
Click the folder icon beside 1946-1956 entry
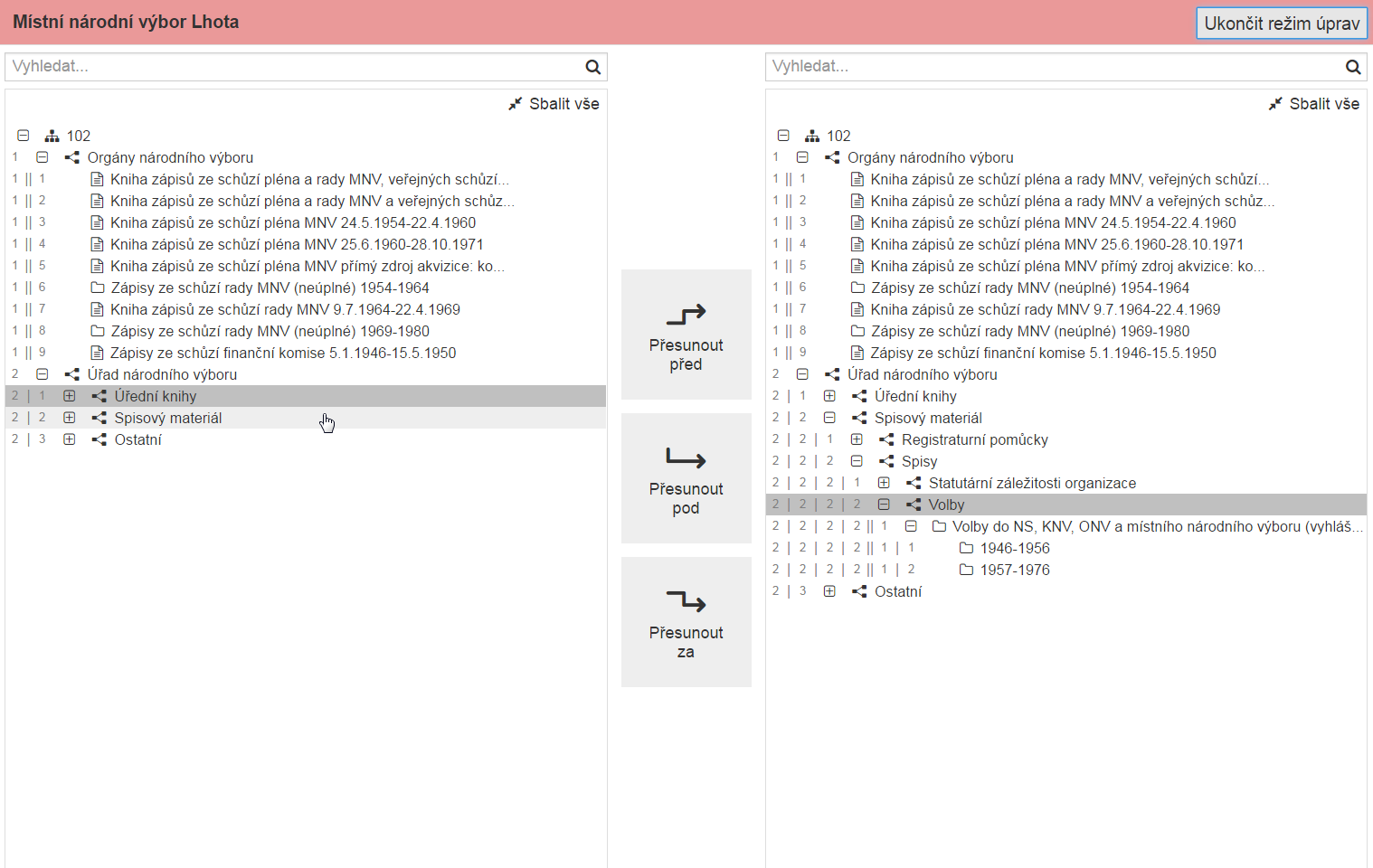click(966, 548)
